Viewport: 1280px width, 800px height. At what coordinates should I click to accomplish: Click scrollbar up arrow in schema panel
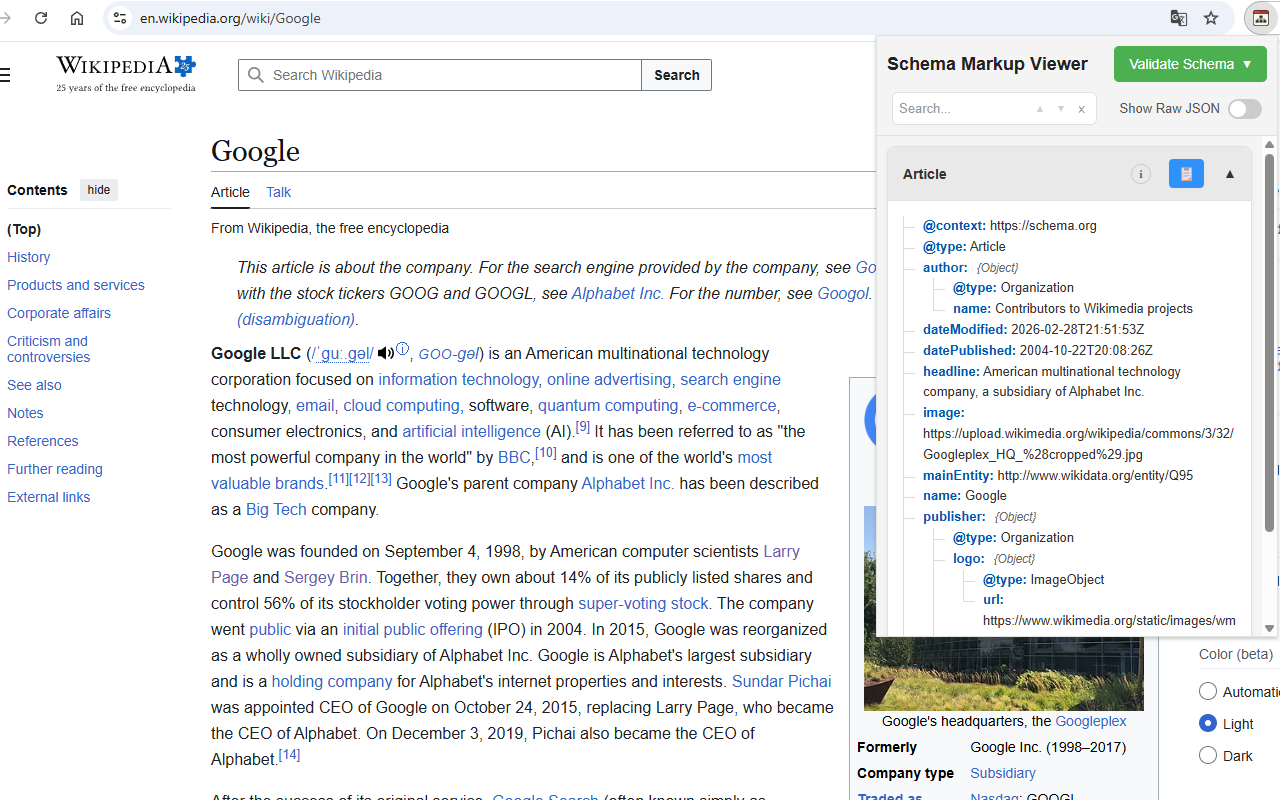[1270, 145]
